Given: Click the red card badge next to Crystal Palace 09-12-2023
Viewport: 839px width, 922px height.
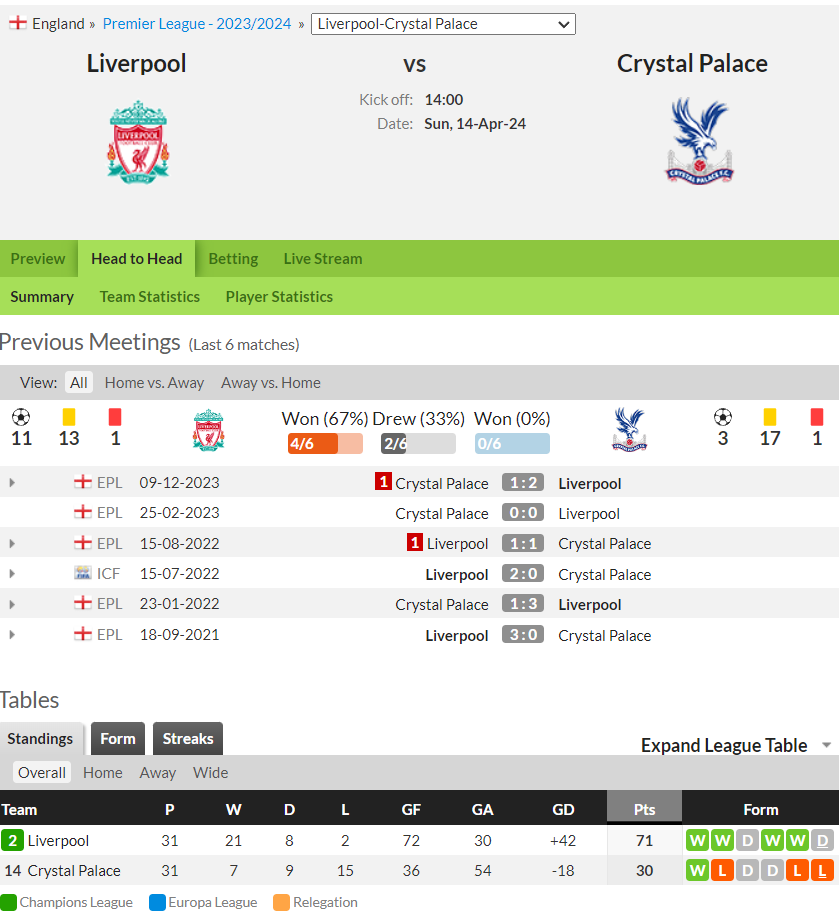Looking at the screenshot, I should [x=383, y=482].
